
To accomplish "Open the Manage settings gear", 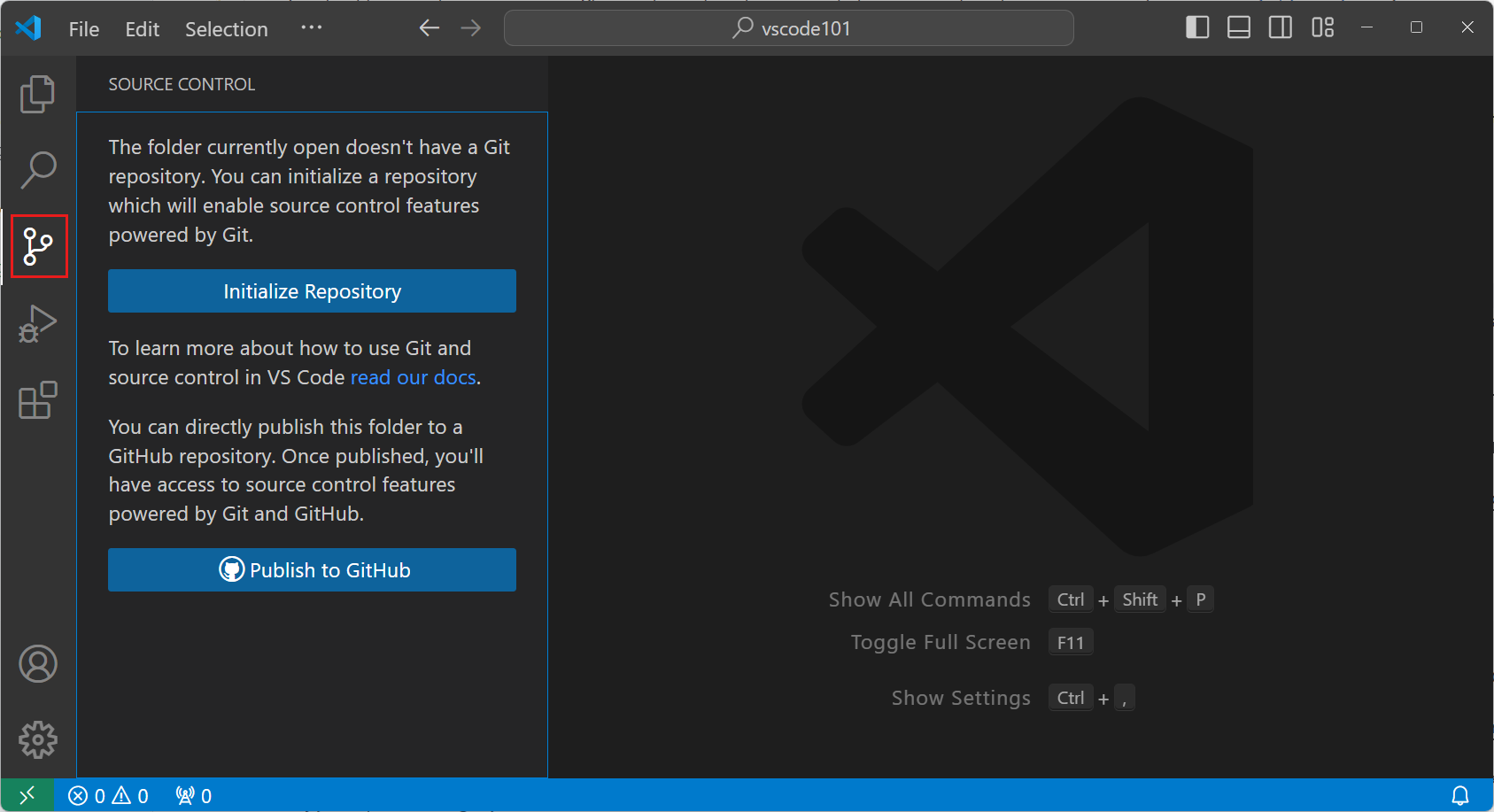I will click(37, 740).
